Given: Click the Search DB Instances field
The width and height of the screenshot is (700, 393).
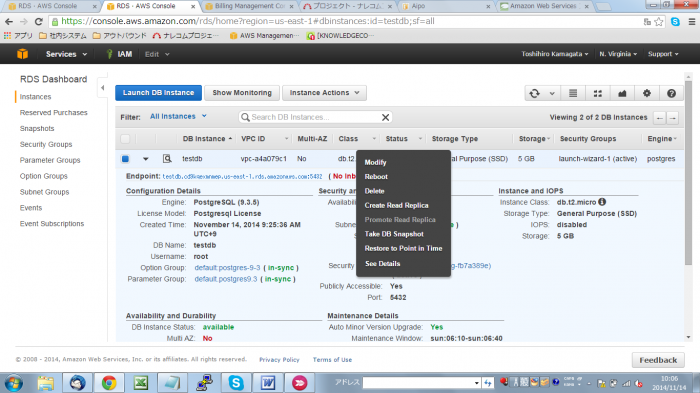Looking at the screenshot, I should (x=315, y=117).
